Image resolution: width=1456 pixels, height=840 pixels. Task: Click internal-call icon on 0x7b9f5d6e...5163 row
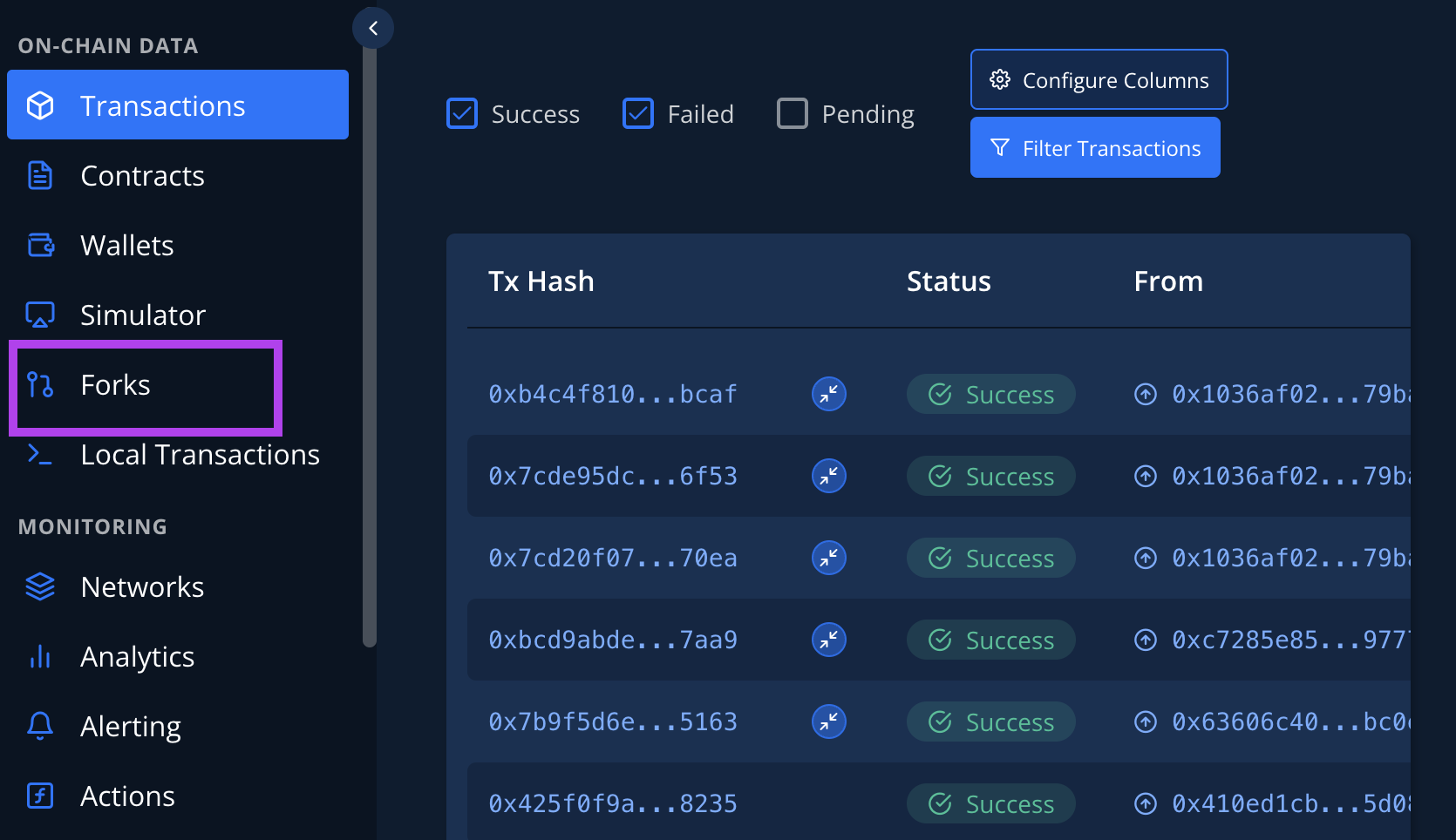point(829,721)
